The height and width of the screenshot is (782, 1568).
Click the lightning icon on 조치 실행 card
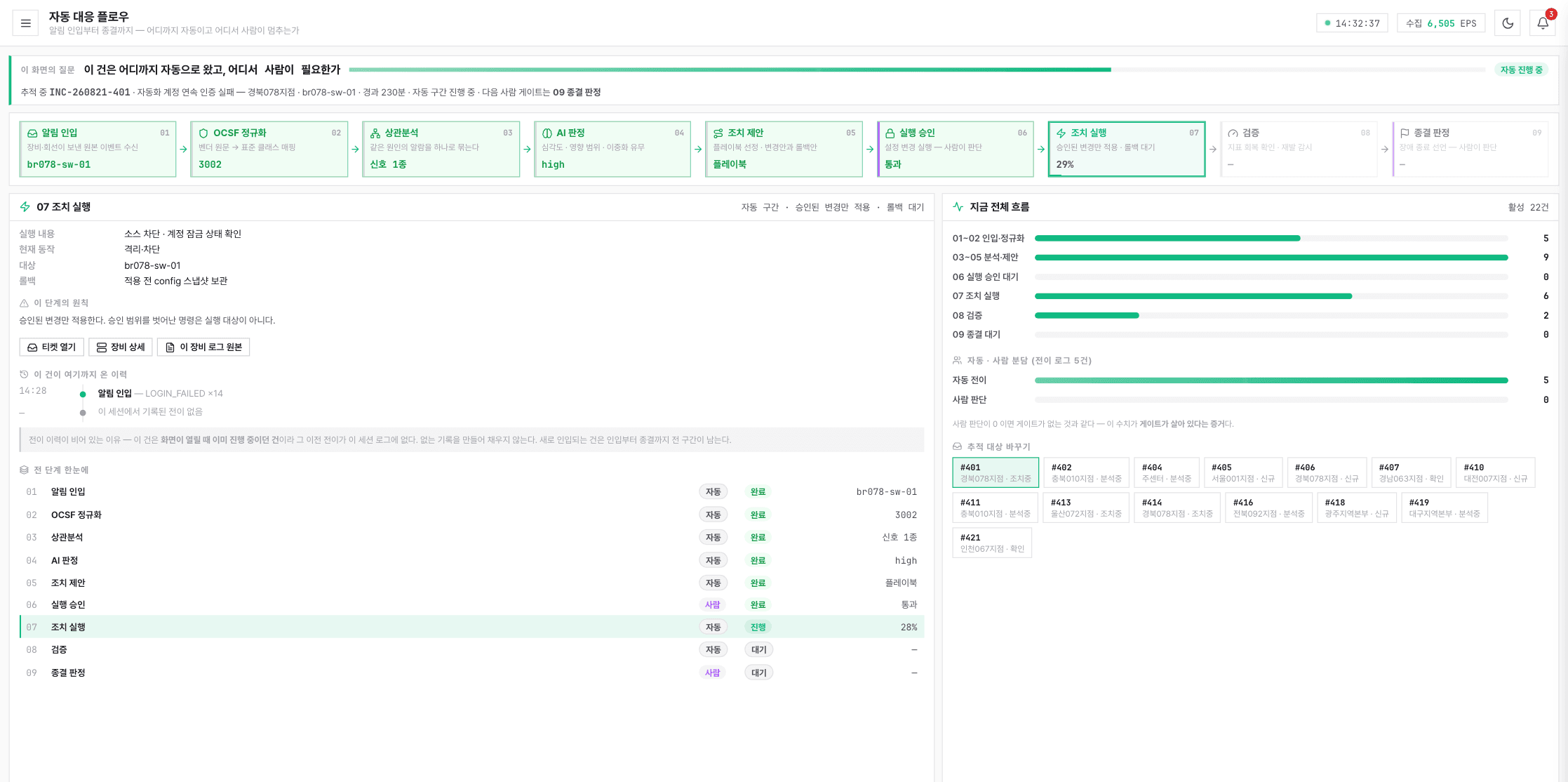[1061, 133]
